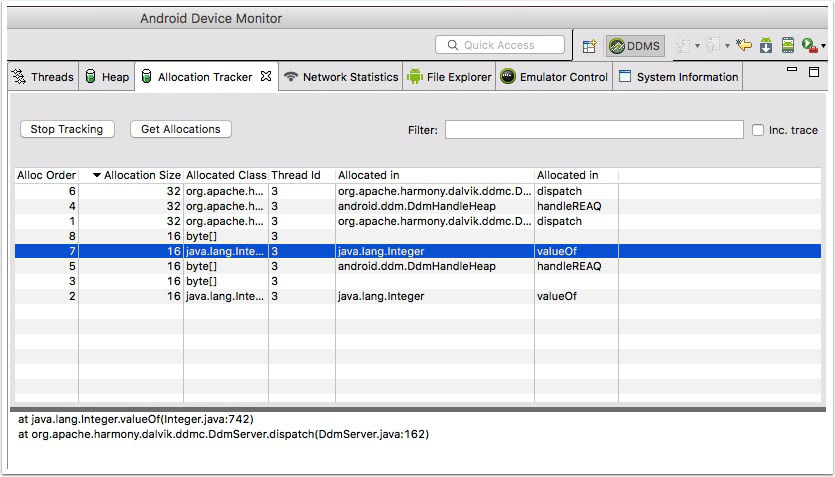
Task: Click into the Filter text field
Action: click(x=593, y=130)
